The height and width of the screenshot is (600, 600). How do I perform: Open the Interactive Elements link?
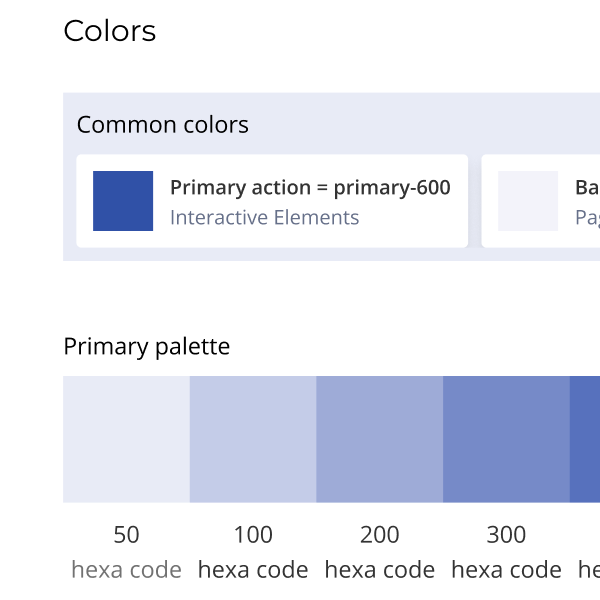pyautogui.click(x=264, y=218)
